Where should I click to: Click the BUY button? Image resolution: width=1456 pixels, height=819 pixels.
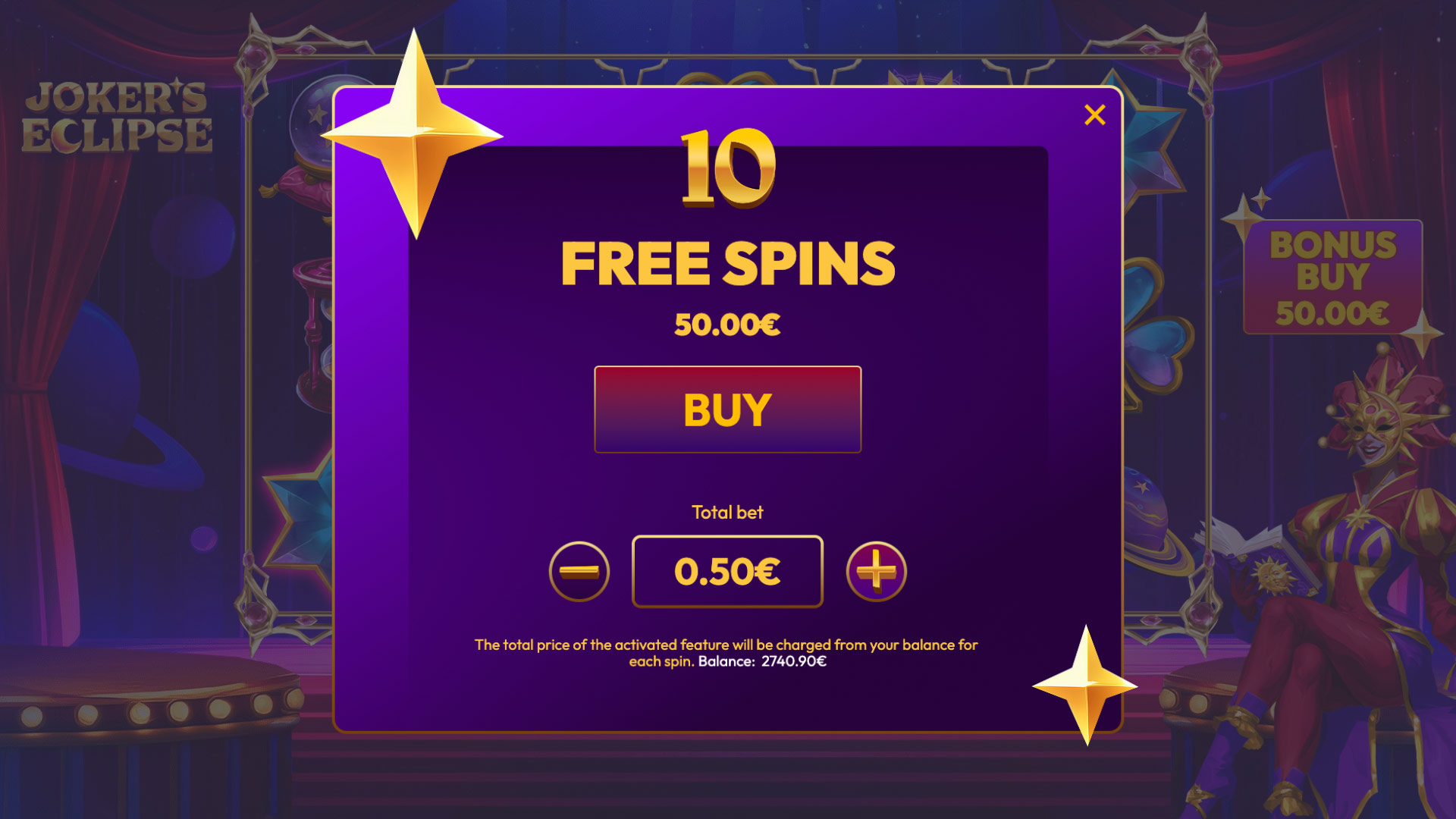[727, 409]
